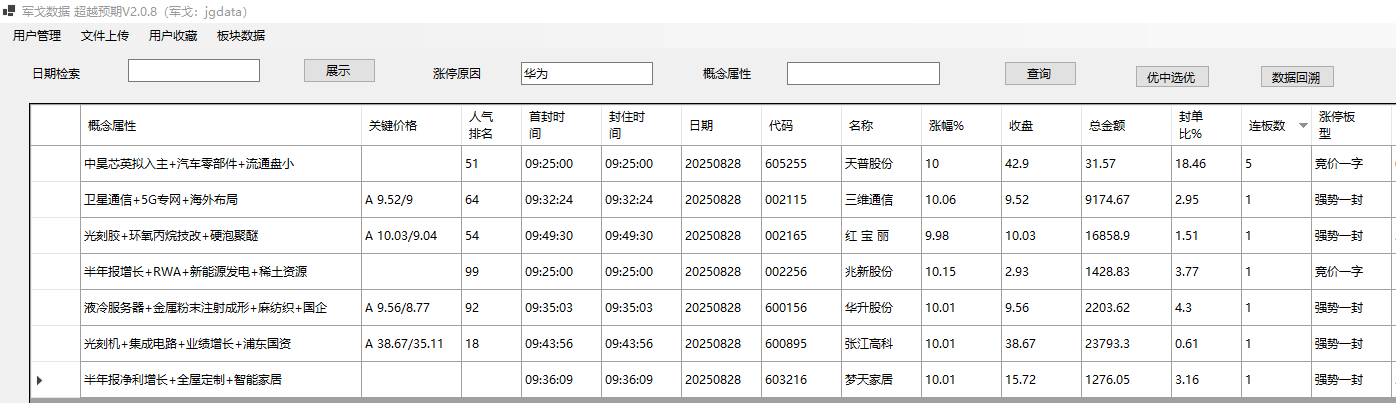Open the 文件上传 menu
Viewport: 1396px width, 403px height.
105,36
